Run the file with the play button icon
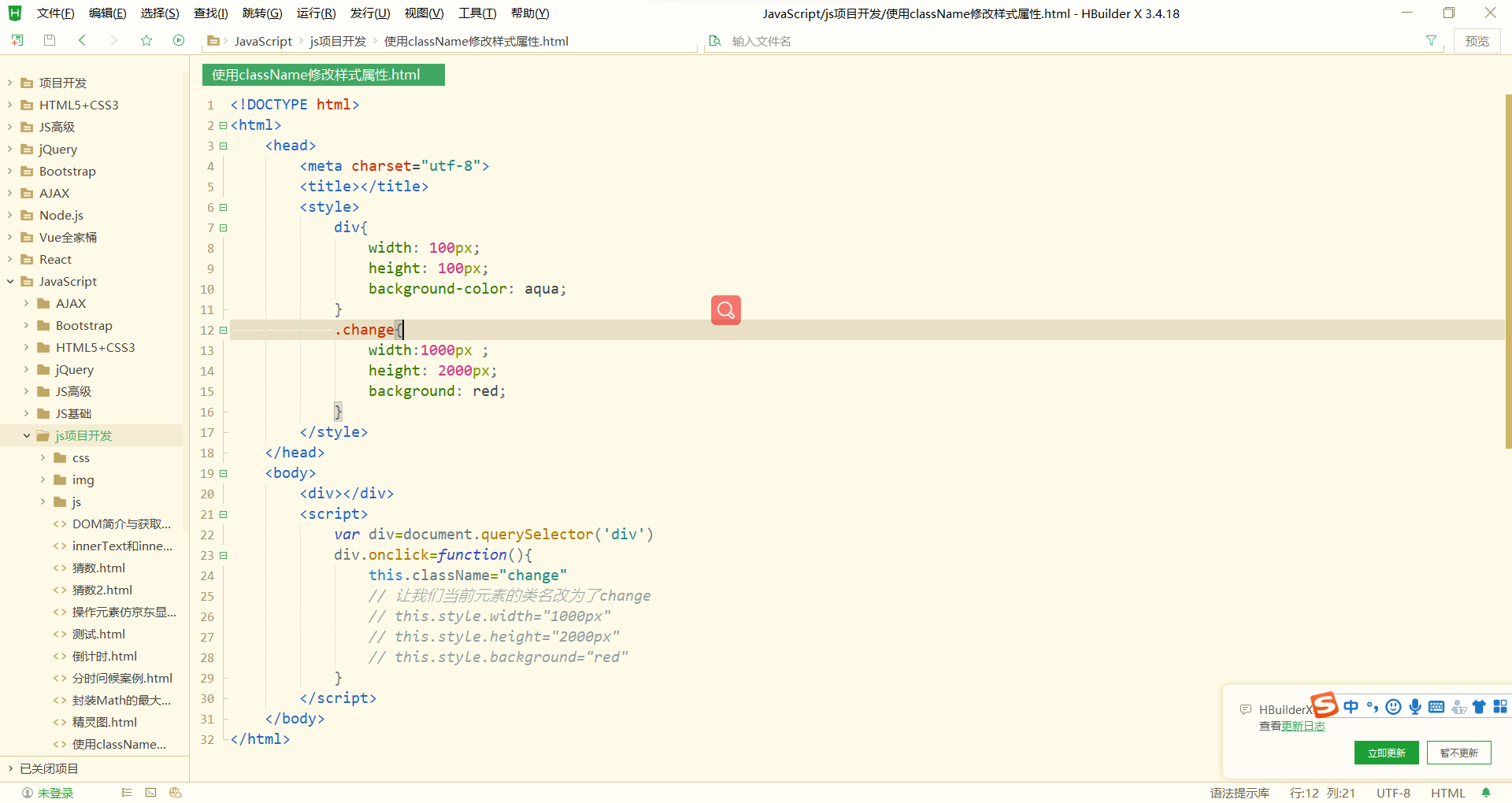 tap(179, 40)
